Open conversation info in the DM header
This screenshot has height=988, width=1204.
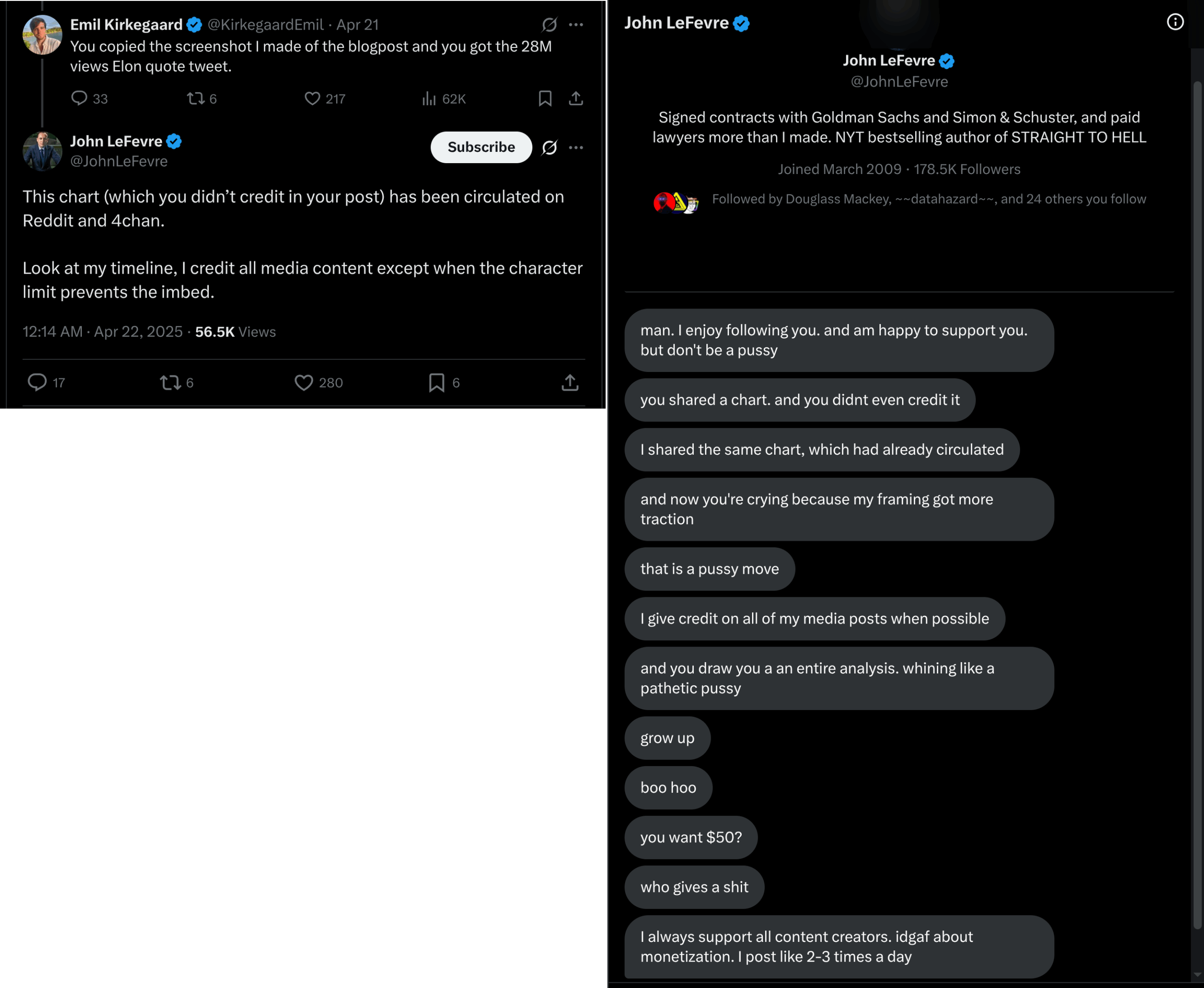click(x=1175, y=22)
